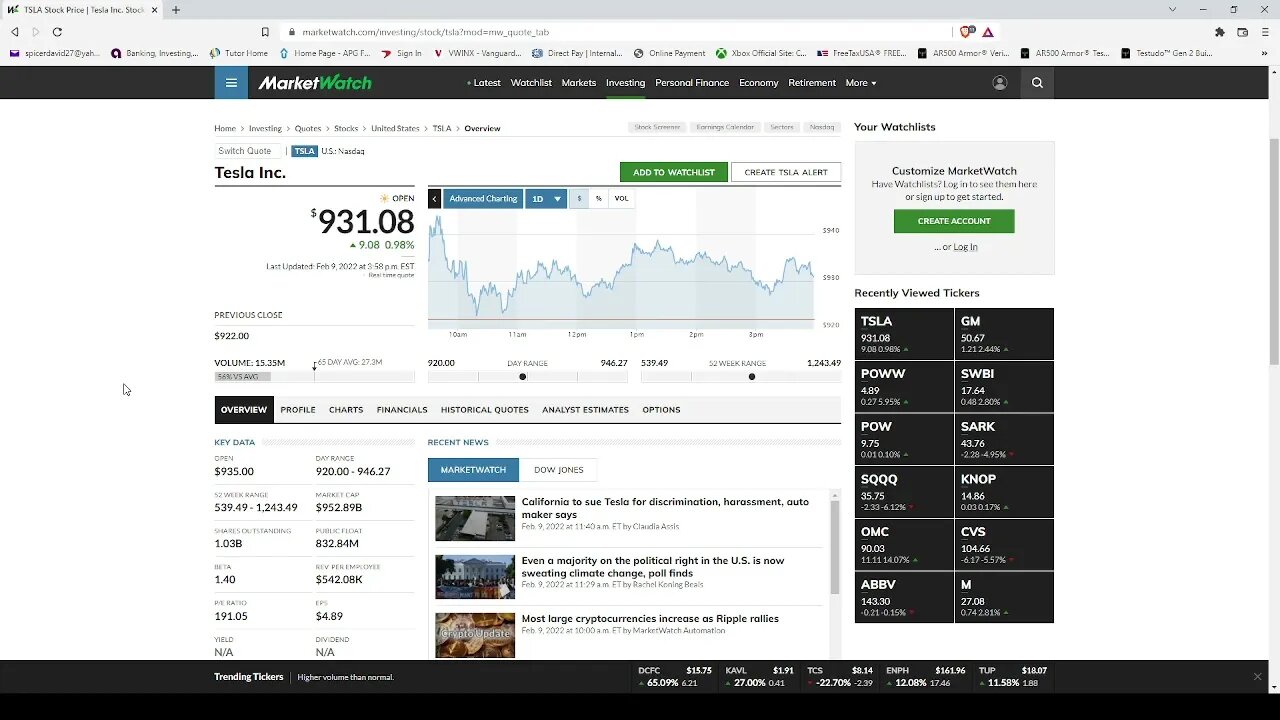Open the Direct Pay Internal bookmark
Screen dimensions: 1280x720
click(579, 53)
